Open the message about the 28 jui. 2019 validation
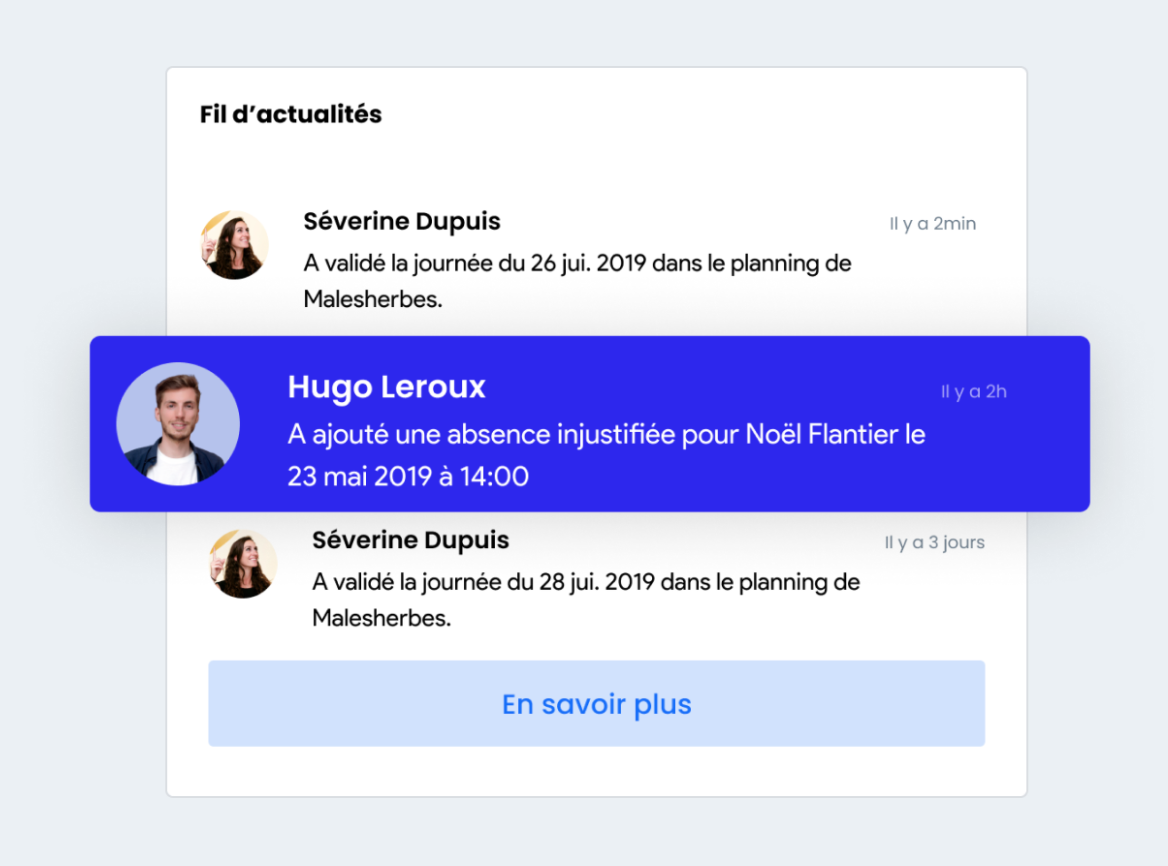The image size is (1168, 866). [x=585, y=600]
